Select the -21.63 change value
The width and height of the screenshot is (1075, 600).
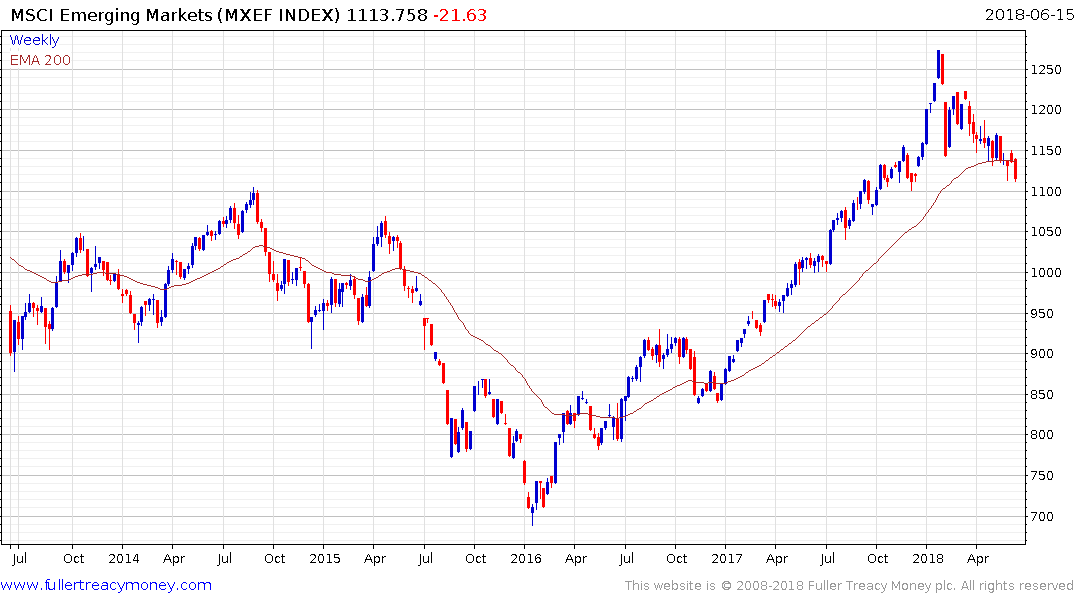pyautogui.click(x=460, y=15)
